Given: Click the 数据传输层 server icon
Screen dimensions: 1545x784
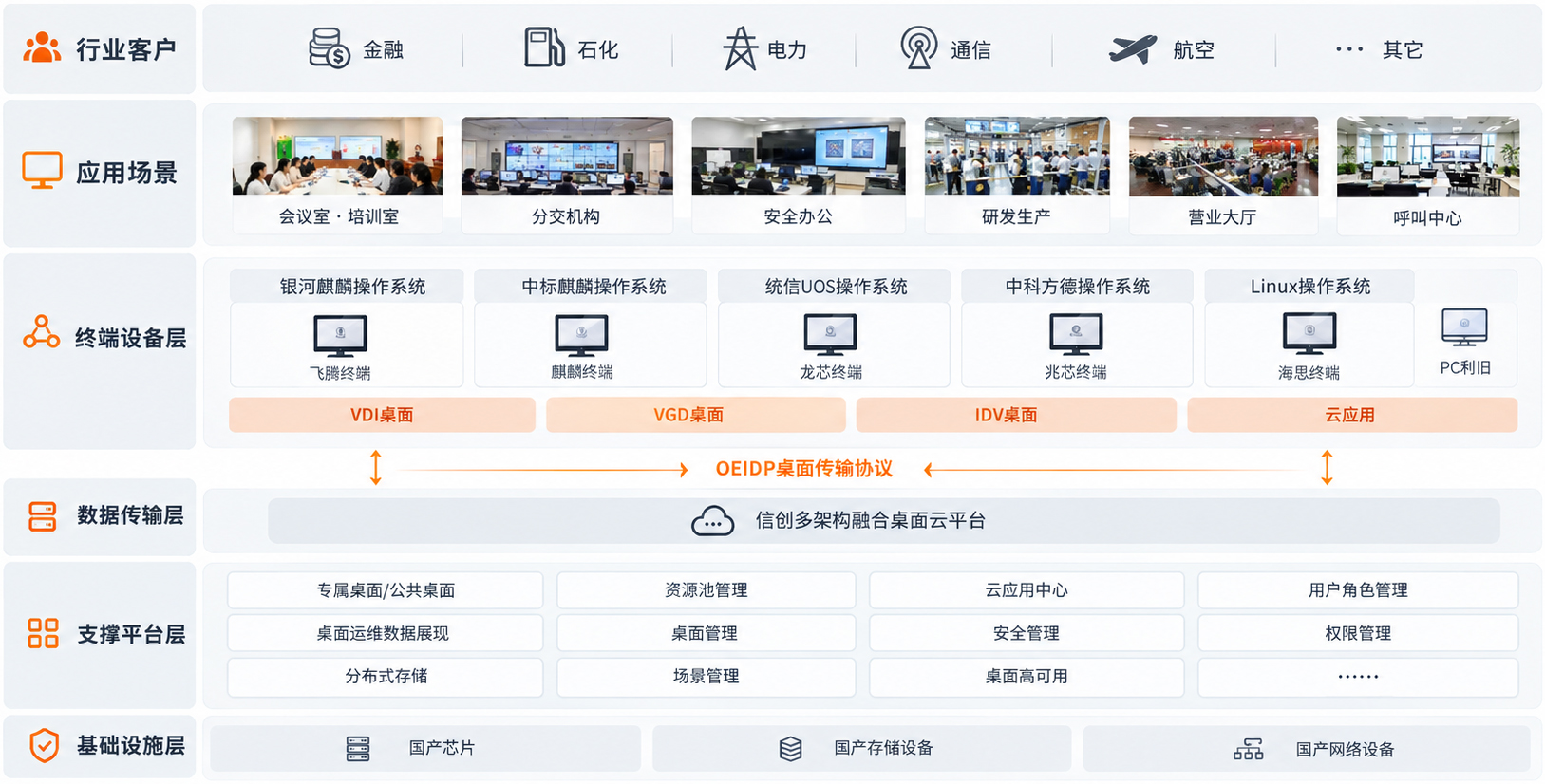Looking at the screenshot, I should coord(43,516).
